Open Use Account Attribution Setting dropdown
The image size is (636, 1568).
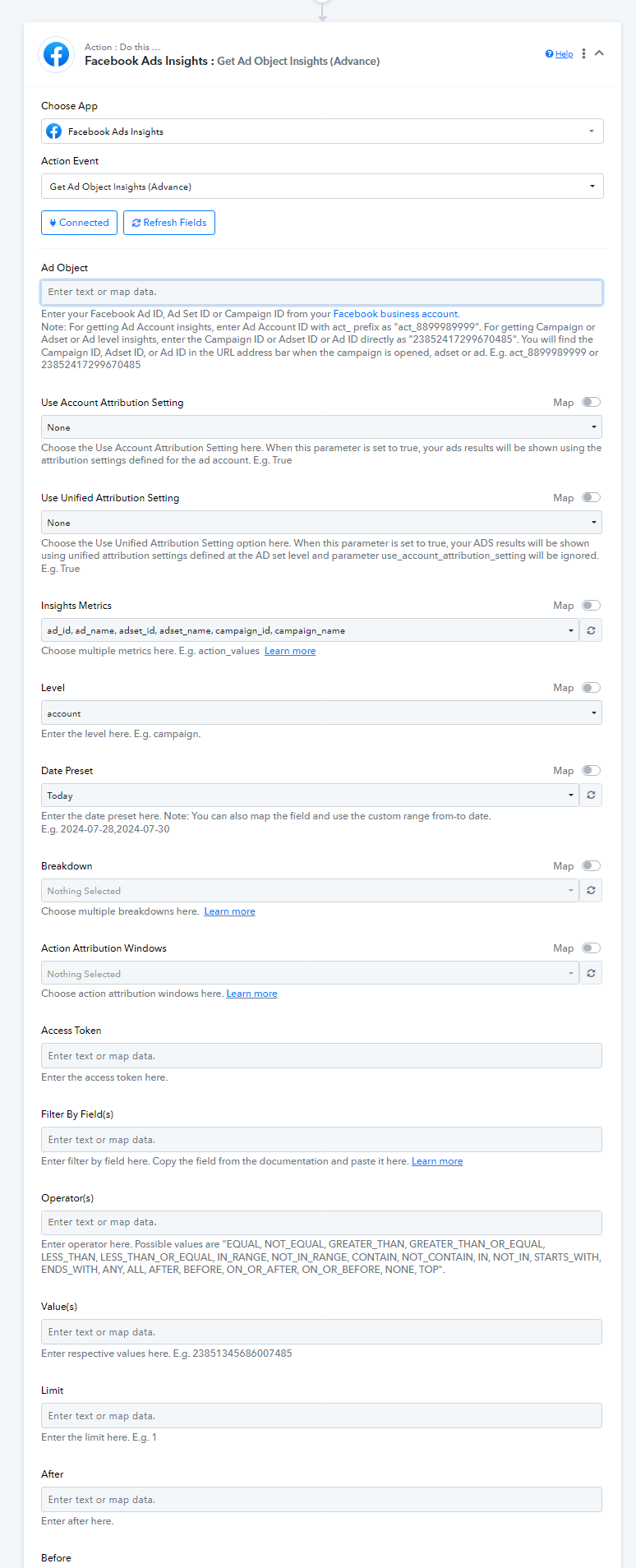tap(322, 427)
